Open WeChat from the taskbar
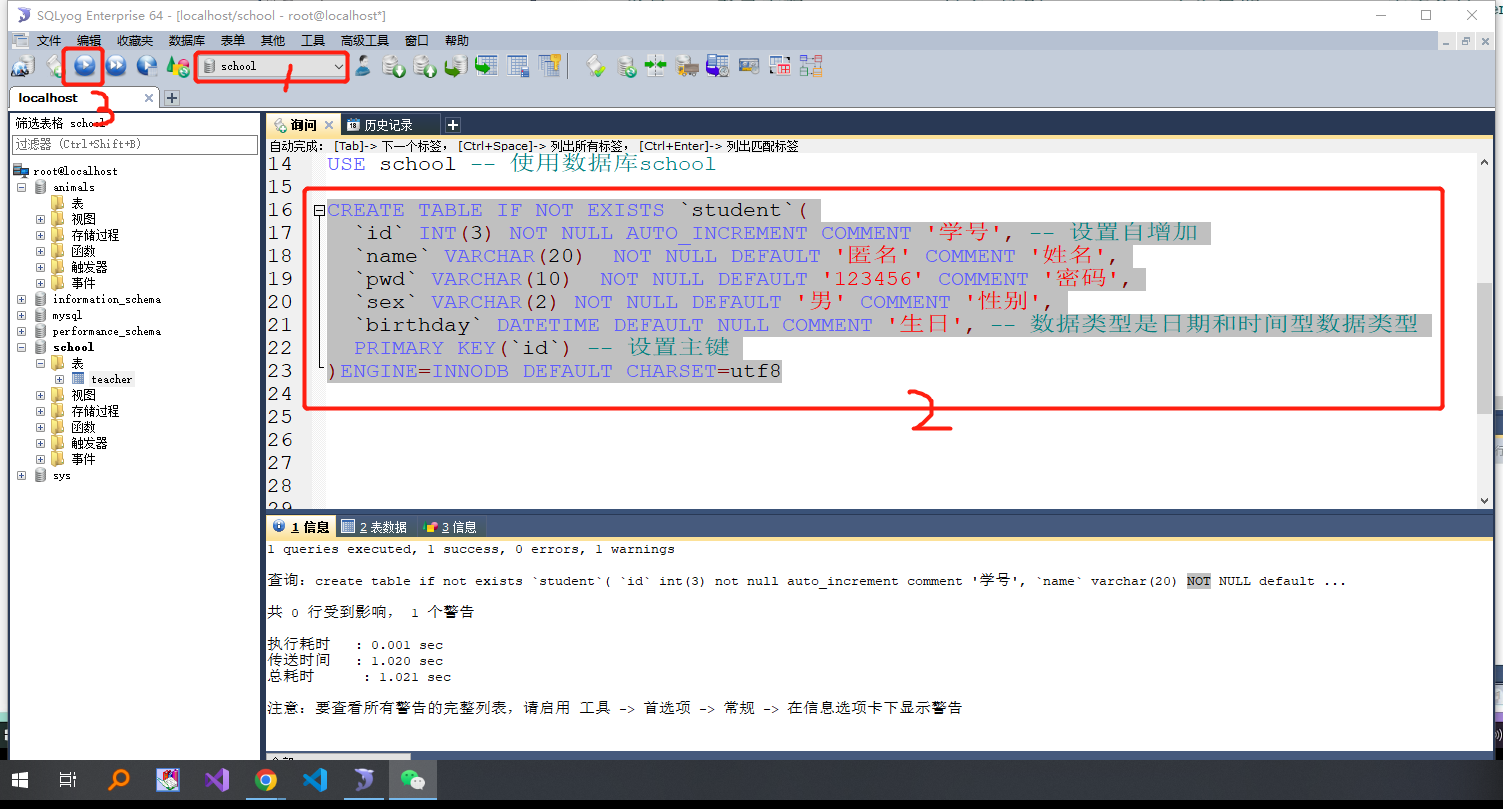Viewport: 1503px width, 809px height. click(412, 781)
